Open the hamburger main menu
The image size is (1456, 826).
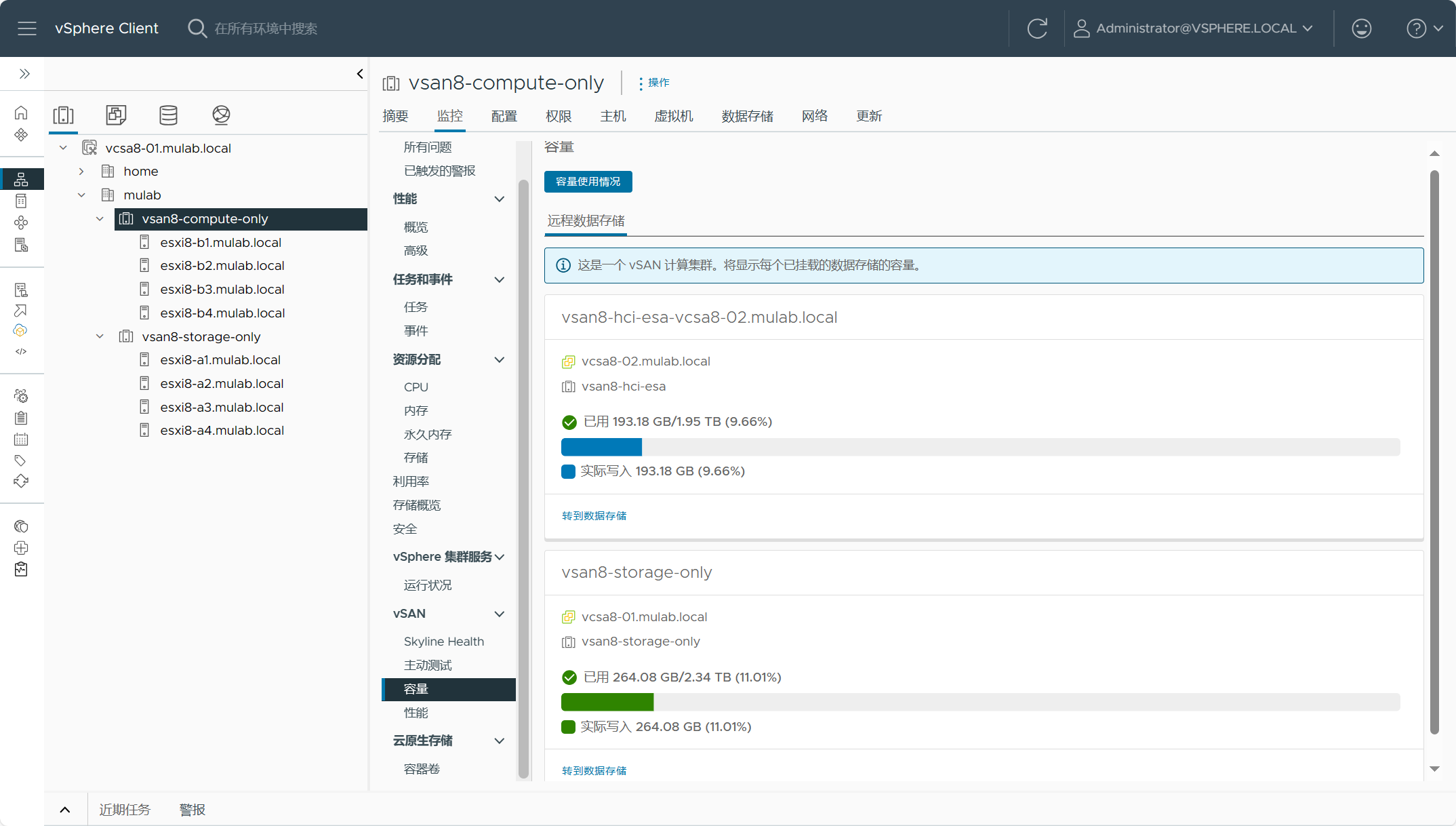(x=27, y=28)
